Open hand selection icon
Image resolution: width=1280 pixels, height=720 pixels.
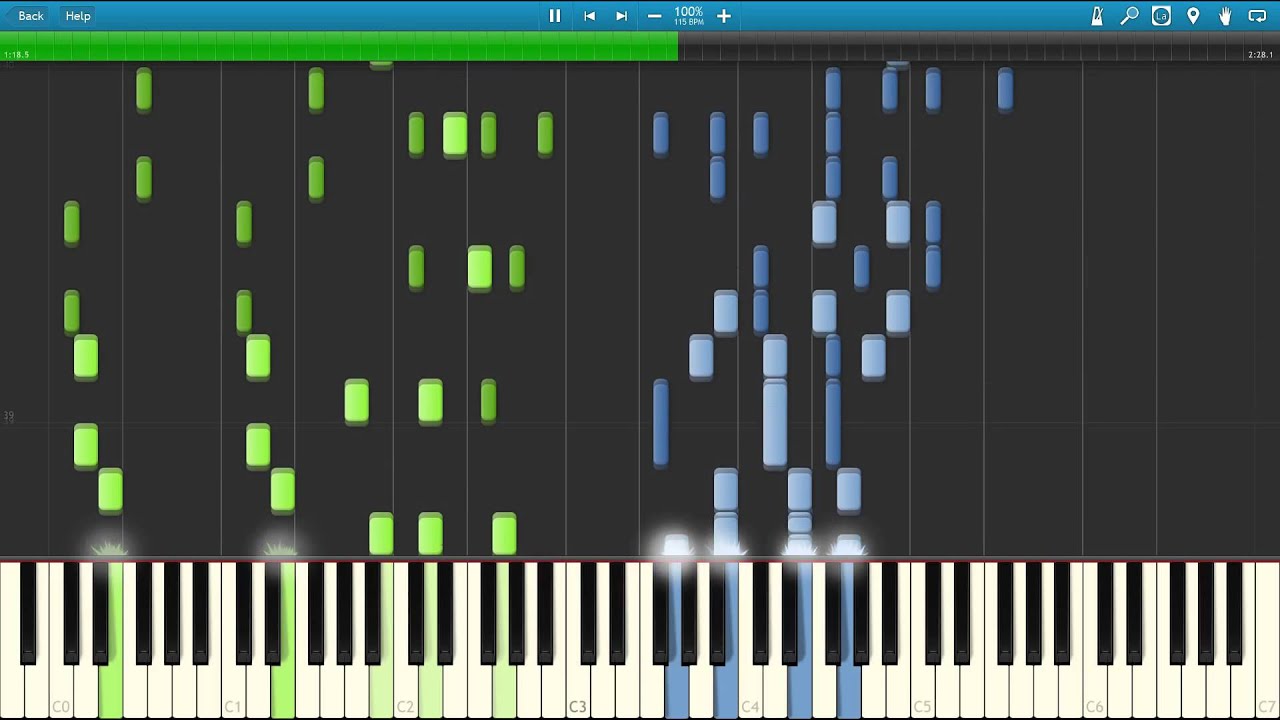pyautogui.click(x=1225, y=16)
